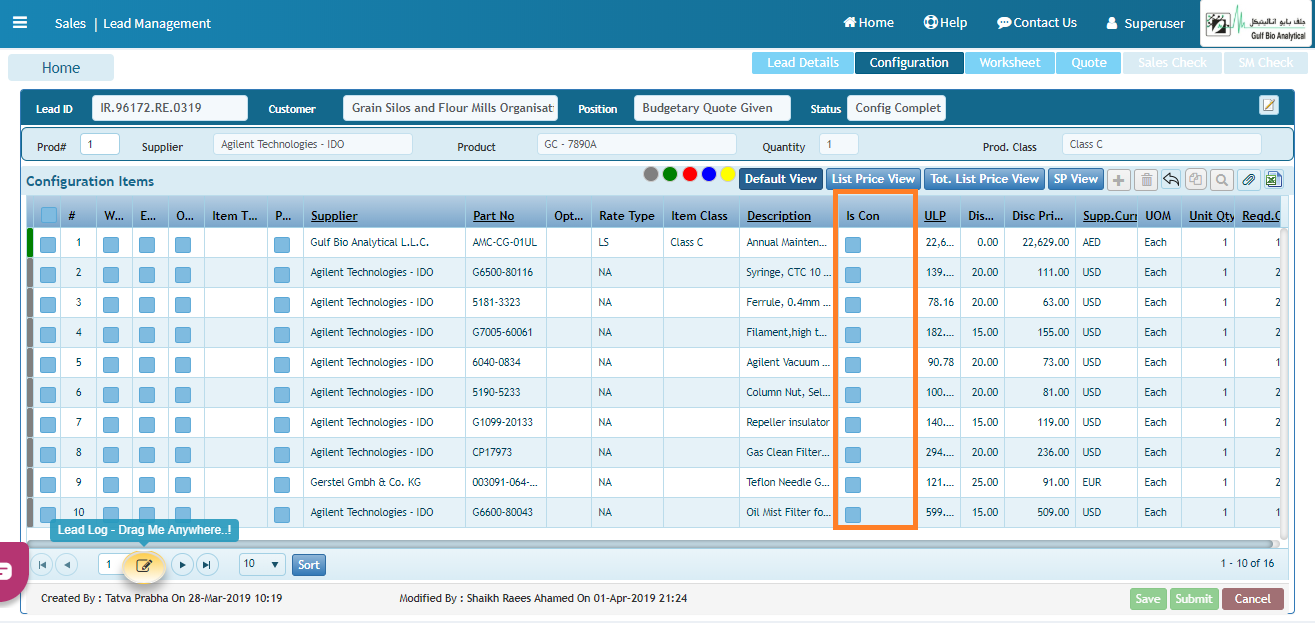The width and height of the screenshot is (1315, 623).
Task: Toggle the P column checkbox for 5190-5233 row
Action: pyautogui.click(x=283, y=393)
